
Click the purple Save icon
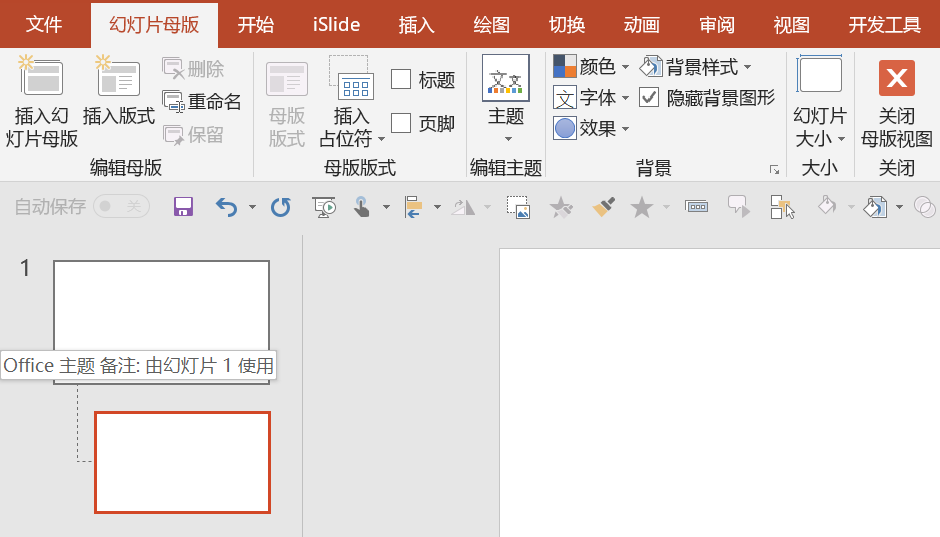pos(183,207)
